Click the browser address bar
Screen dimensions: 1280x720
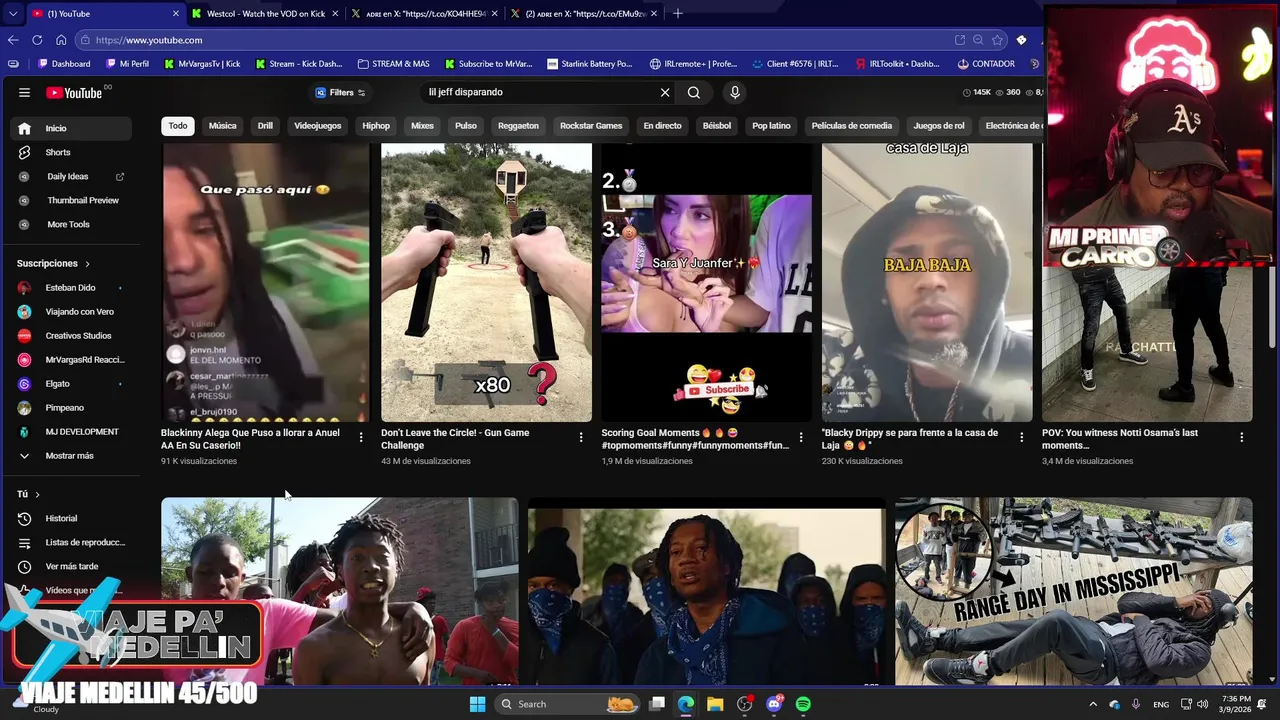(x=520, y=40)
